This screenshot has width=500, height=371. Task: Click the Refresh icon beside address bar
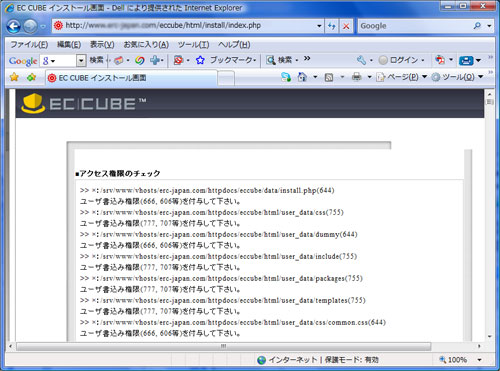tap(331, 26)
